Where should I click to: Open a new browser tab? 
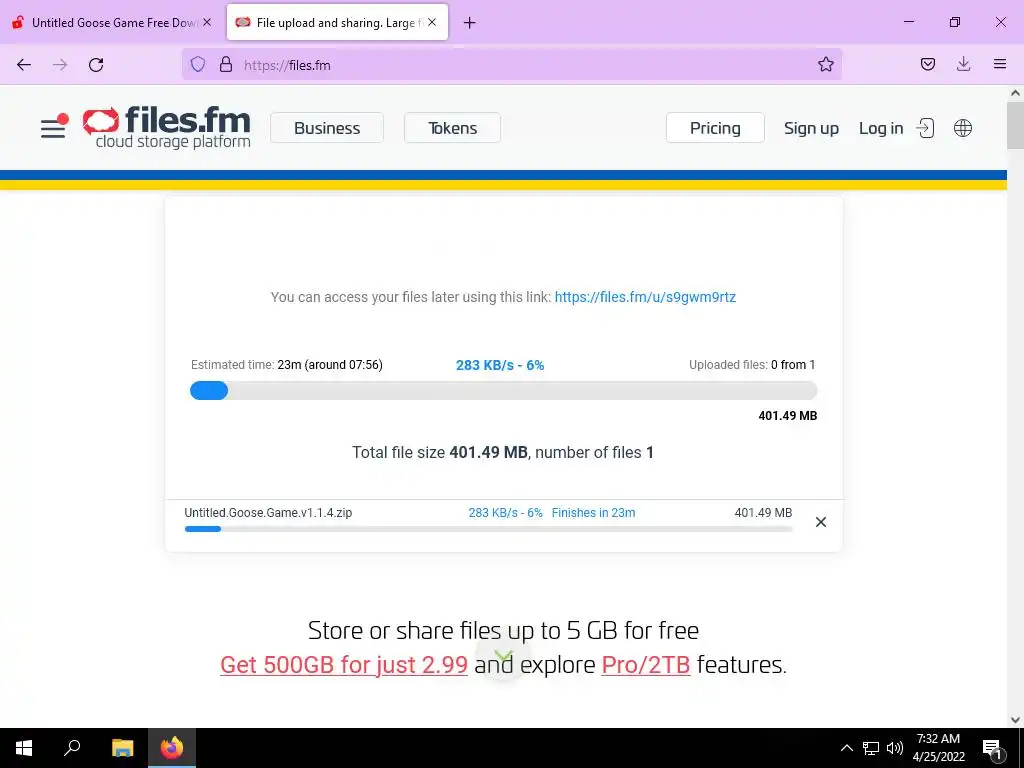[470, 23]
